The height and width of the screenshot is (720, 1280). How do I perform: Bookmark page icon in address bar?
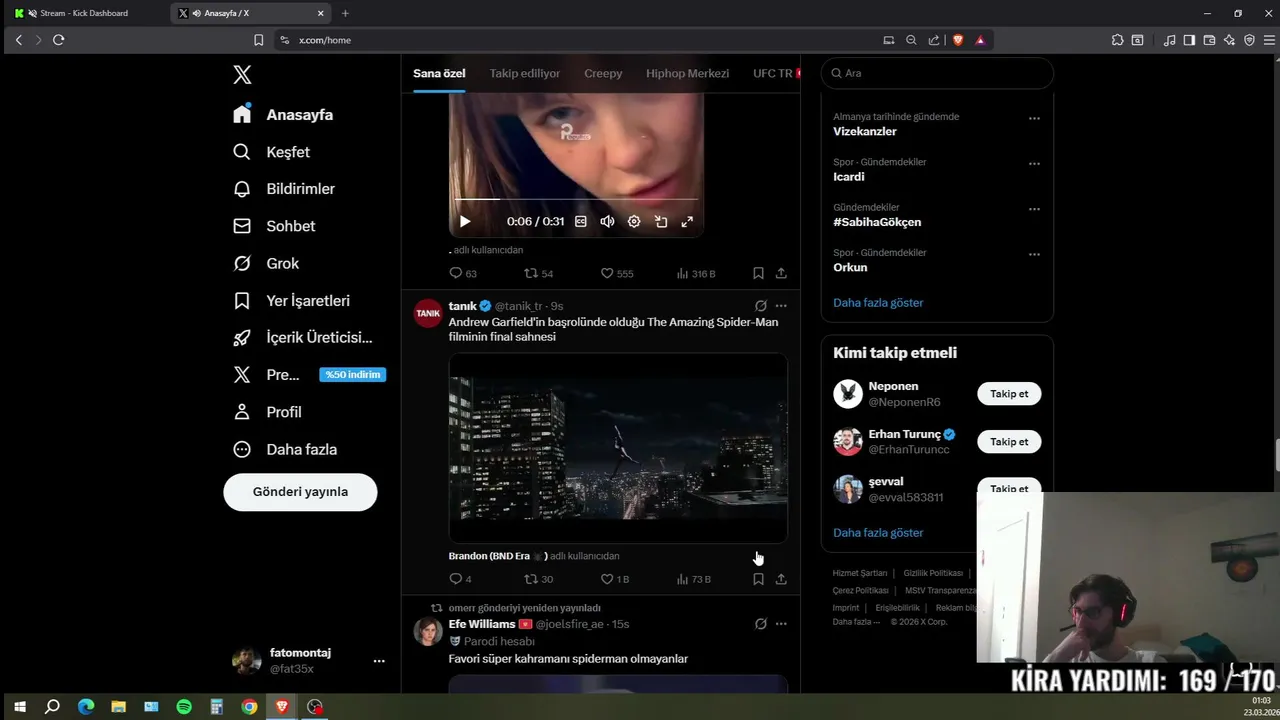click(x=258, y=40)
